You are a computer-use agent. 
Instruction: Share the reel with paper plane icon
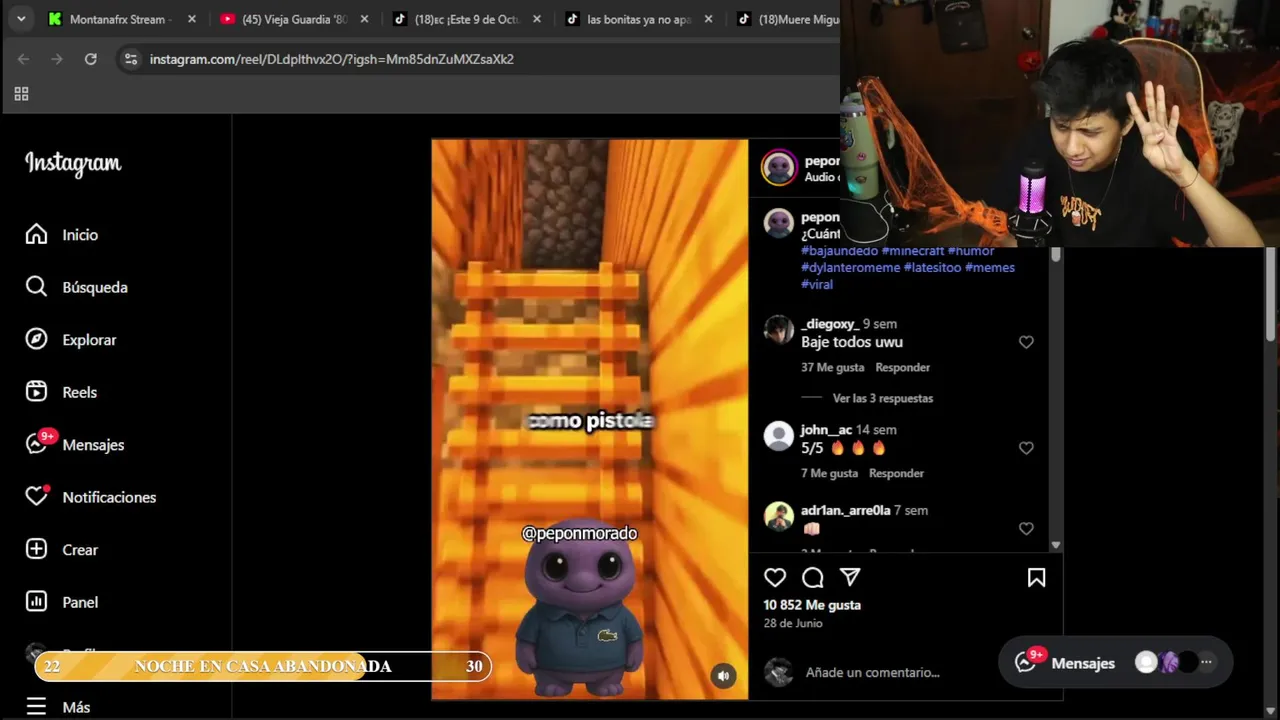[850, 577]
